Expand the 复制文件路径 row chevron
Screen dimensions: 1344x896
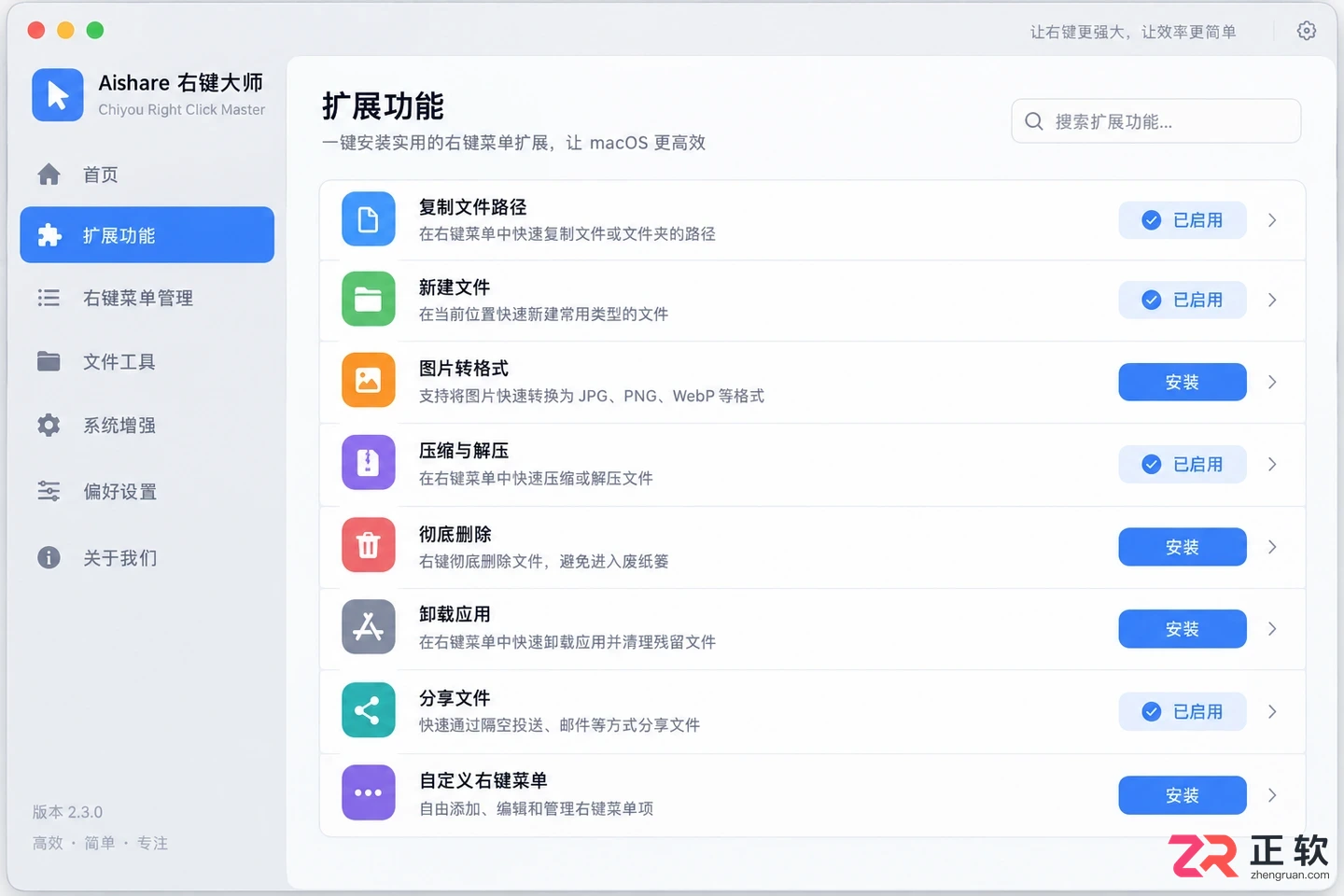tap(1272, 220)
